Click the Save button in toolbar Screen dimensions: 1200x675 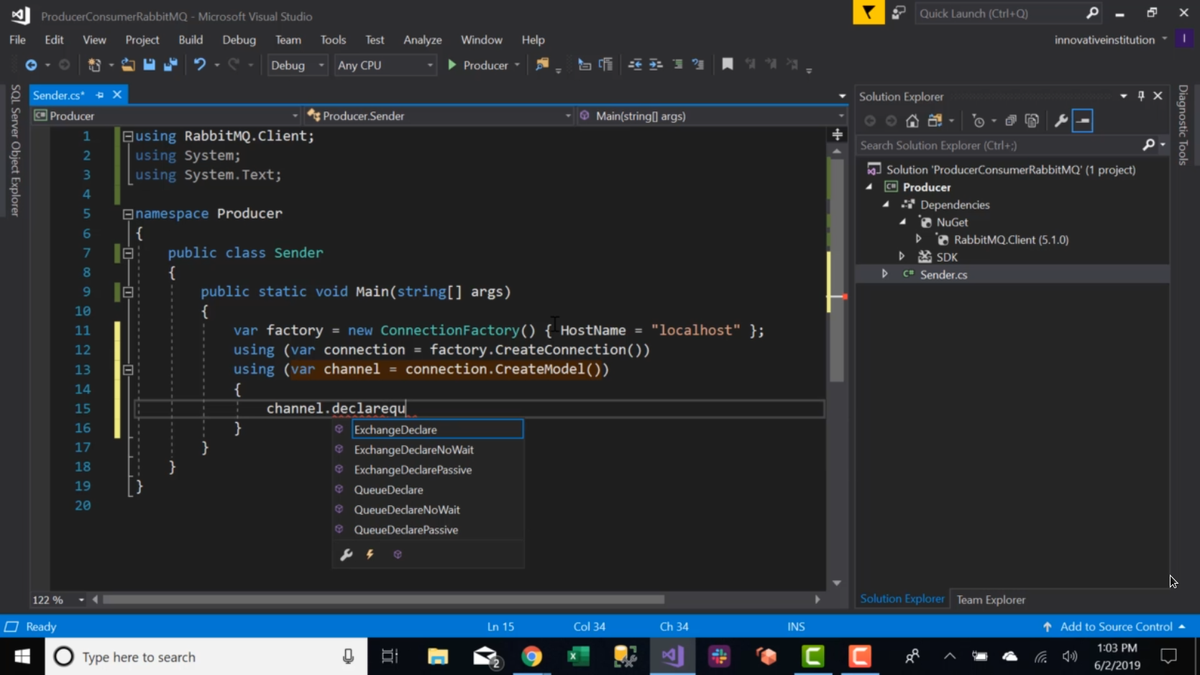[x=149, y=65]
